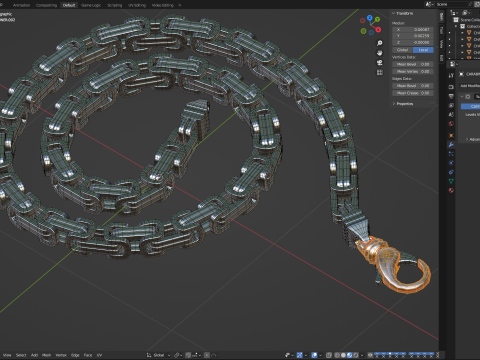This screenshot has width=480, height=360.
Task: Switch to the Compositing workspace tab
Action: click(46, 5)
